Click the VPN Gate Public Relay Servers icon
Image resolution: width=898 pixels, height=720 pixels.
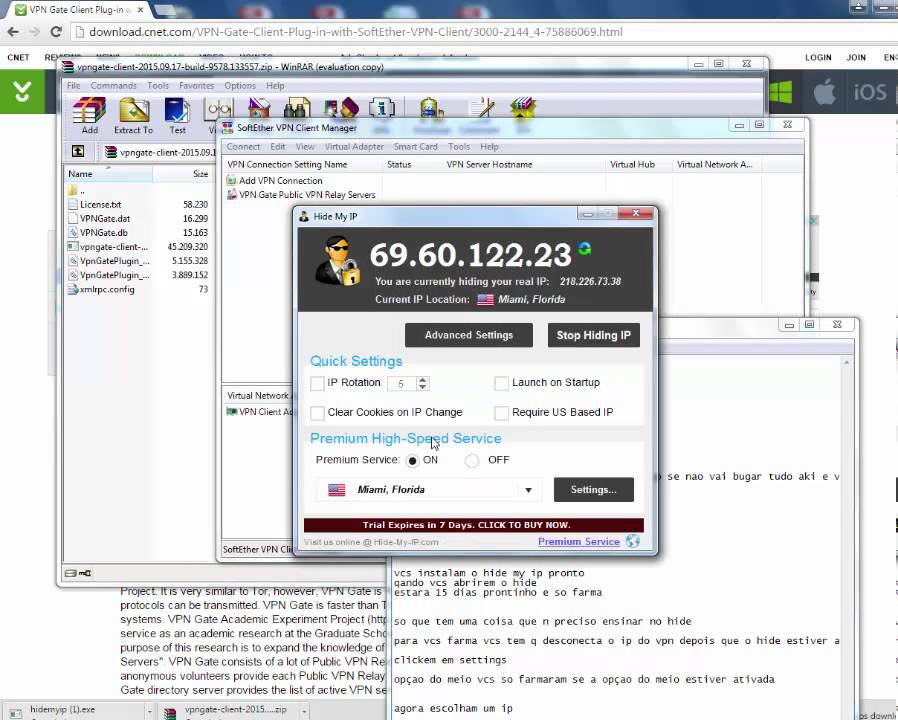click(231, 195)
